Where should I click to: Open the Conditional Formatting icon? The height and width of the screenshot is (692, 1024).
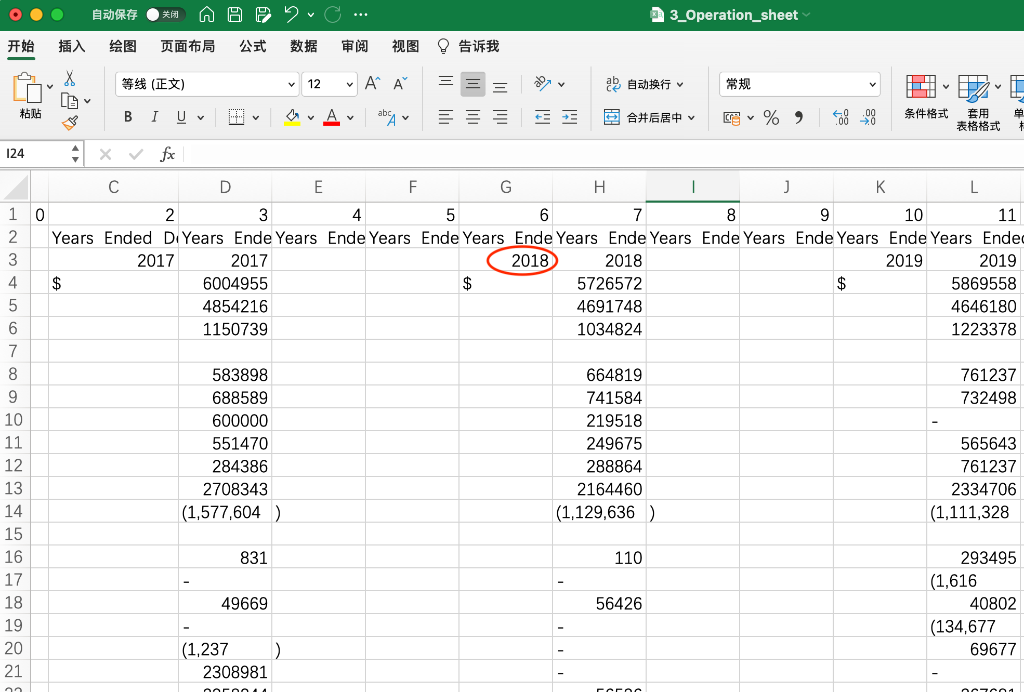921,86
